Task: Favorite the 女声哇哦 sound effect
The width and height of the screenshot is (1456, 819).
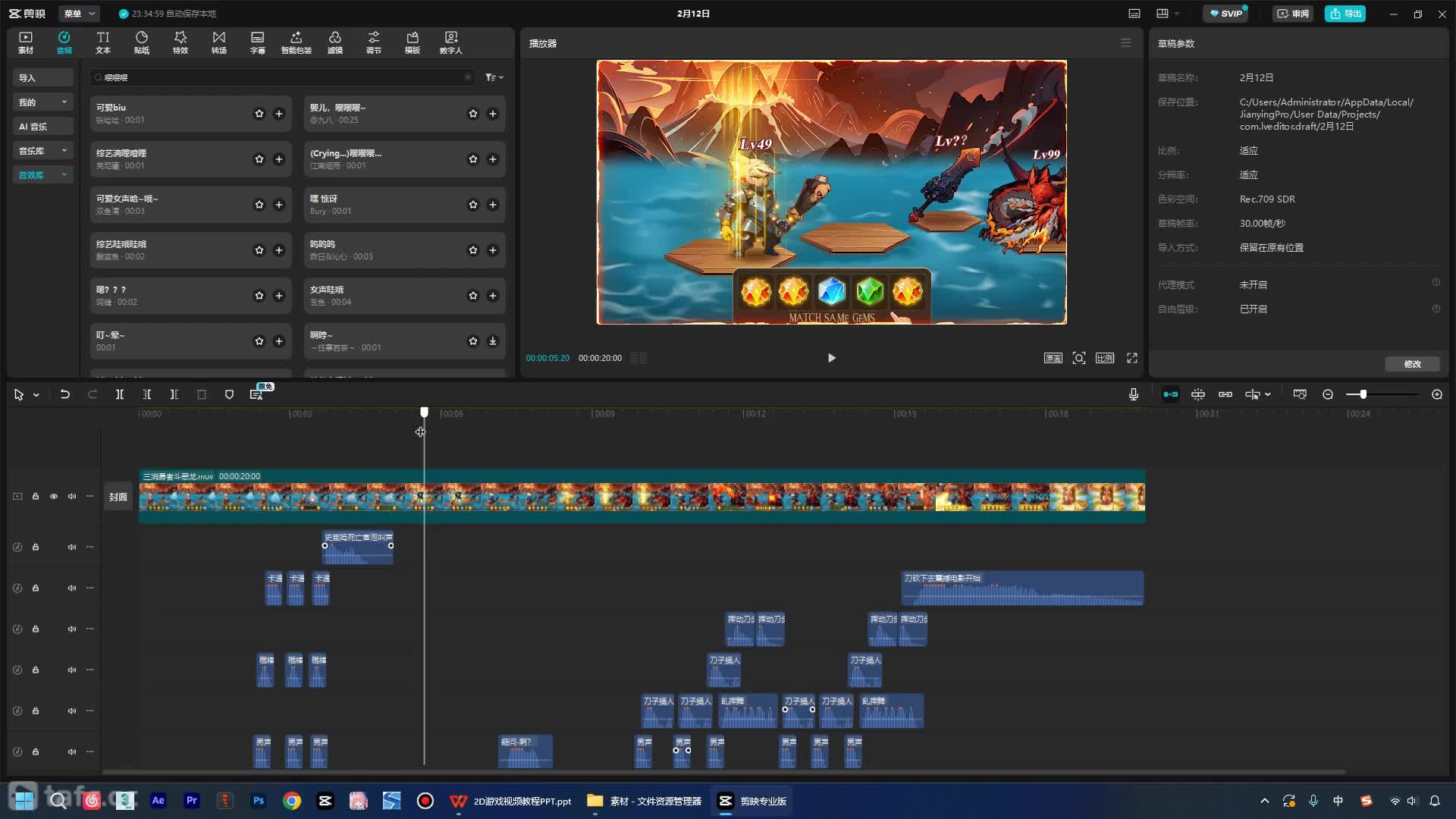Action: 473,296
